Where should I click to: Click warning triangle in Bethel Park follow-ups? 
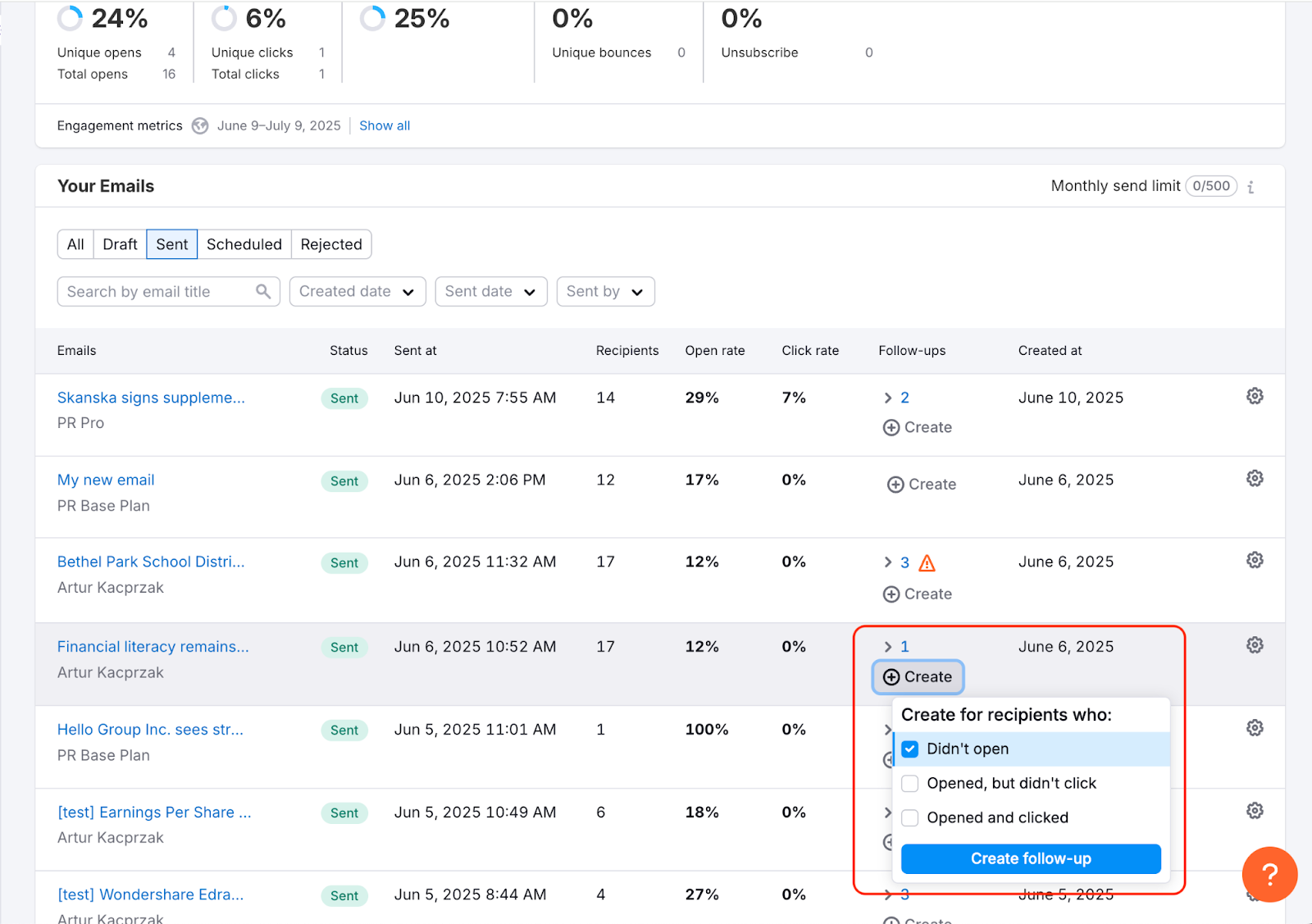pyautogui.click(x=927, y=563)
